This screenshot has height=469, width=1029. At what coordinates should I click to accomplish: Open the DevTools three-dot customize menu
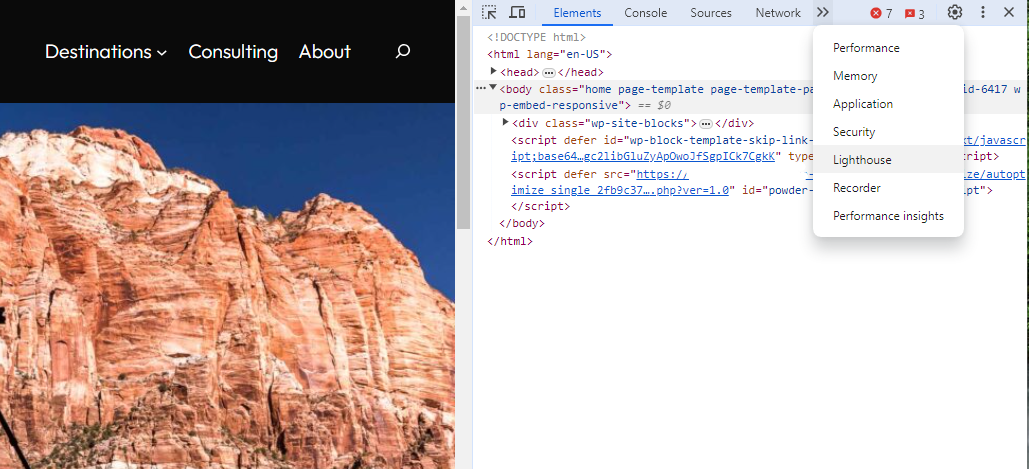[982, 12]
